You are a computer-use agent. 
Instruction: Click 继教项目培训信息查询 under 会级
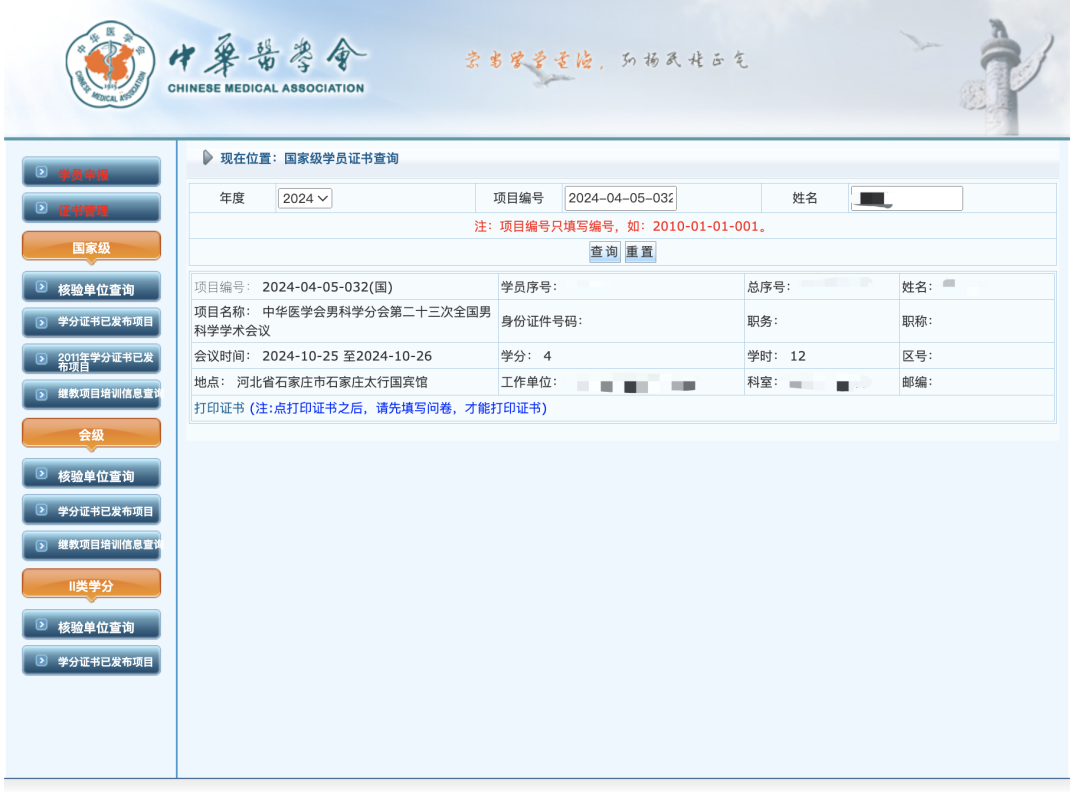90,546
